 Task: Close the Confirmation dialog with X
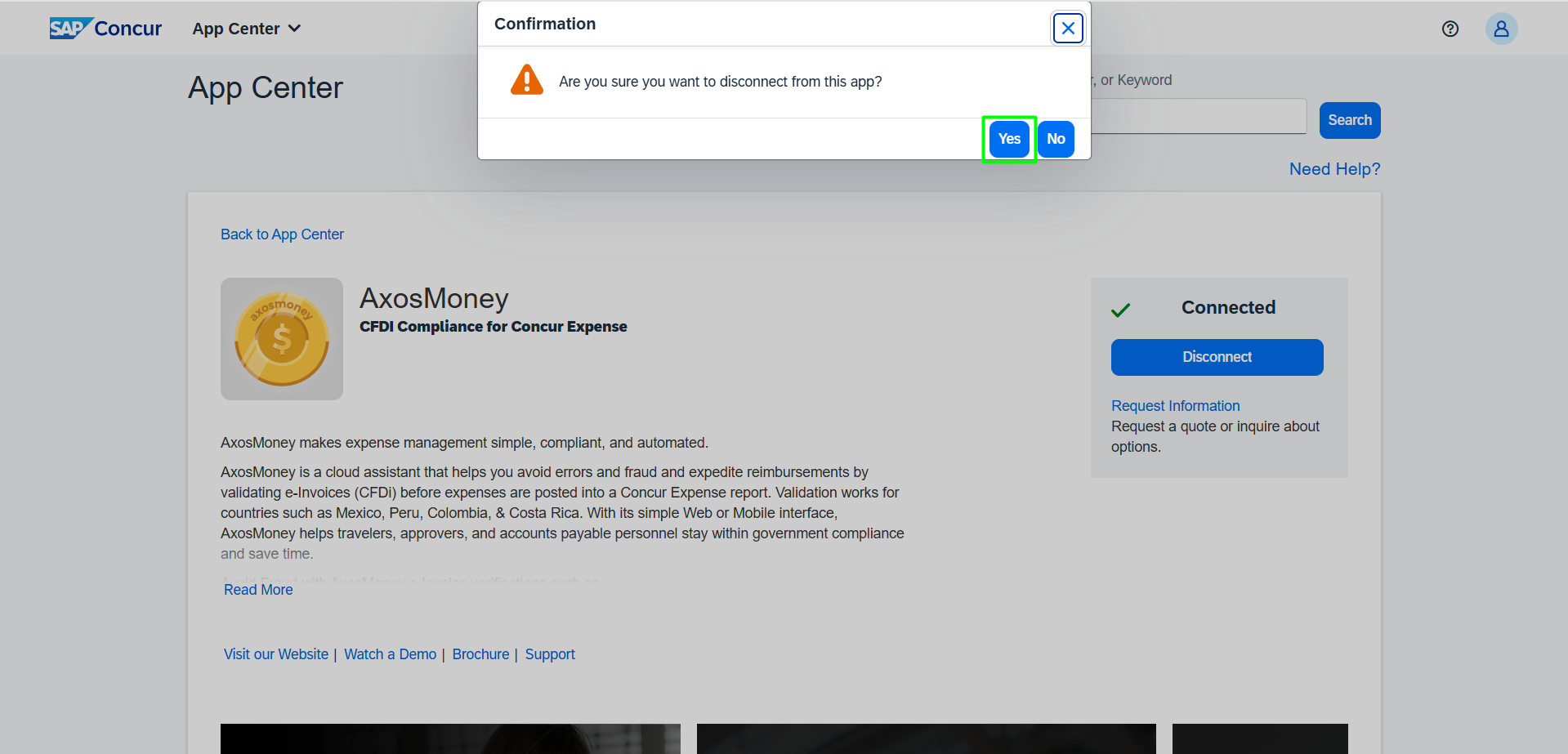pos(1067,29)
